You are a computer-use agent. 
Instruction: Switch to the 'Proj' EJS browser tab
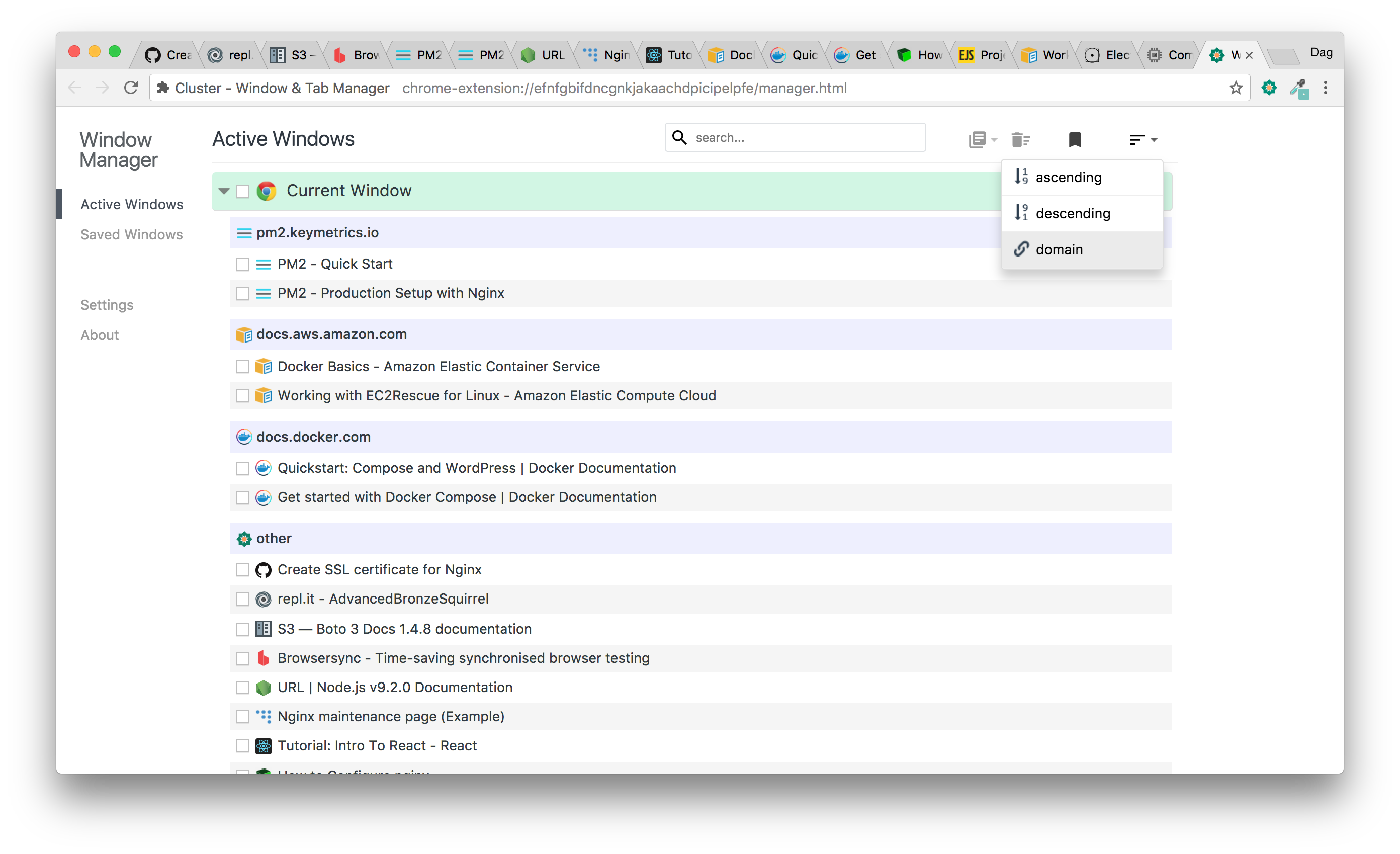pos(983,55)
